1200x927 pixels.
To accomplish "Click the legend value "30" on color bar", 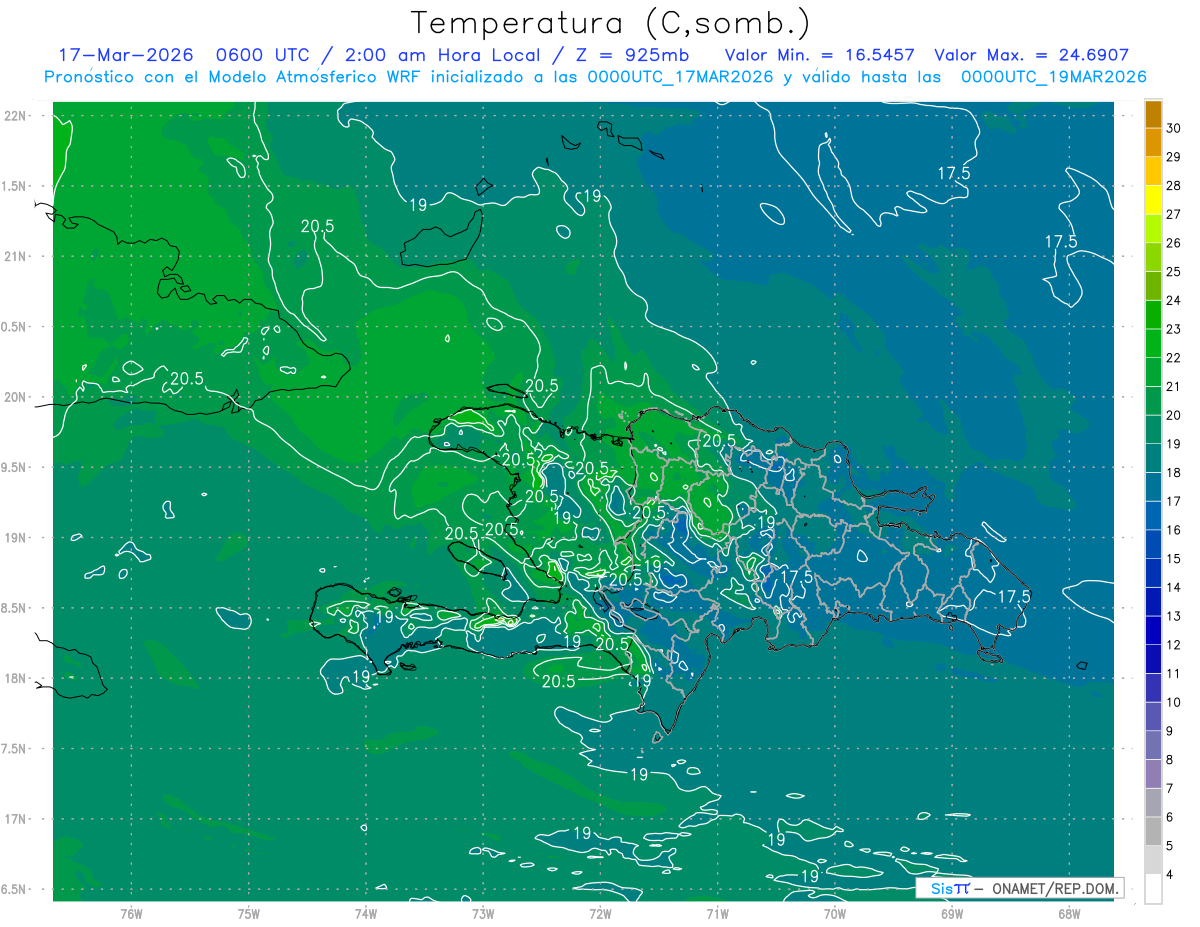I will (1174, 128).
